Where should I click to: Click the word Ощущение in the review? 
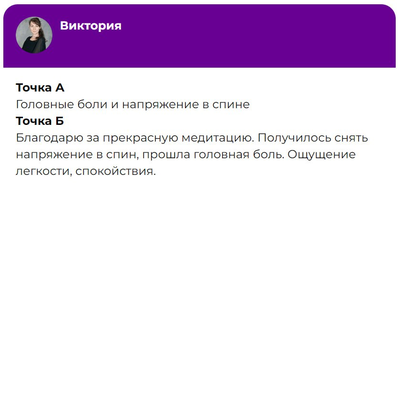click(322, 155)
